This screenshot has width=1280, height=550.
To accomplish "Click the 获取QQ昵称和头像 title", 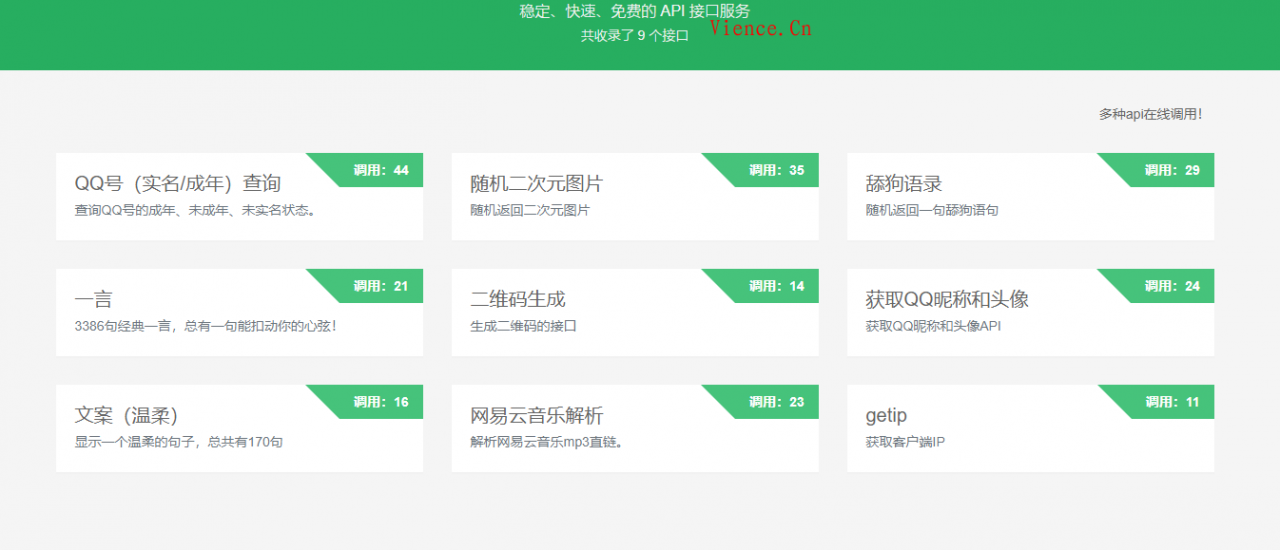I will [946, 299].
